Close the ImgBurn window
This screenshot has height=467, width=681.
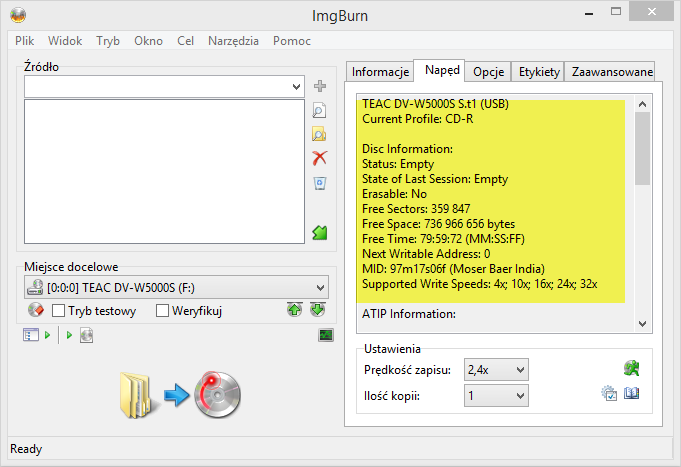(x=651, y=12)
